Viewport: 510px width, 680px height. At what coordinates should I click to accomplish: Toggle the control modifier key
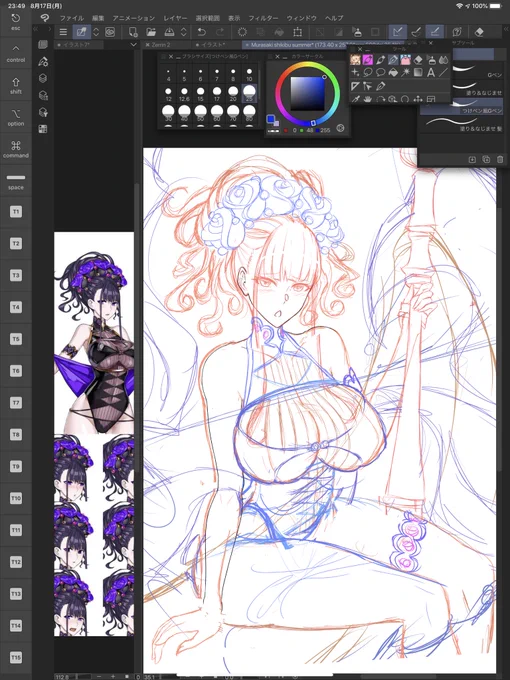click(16, 53)
